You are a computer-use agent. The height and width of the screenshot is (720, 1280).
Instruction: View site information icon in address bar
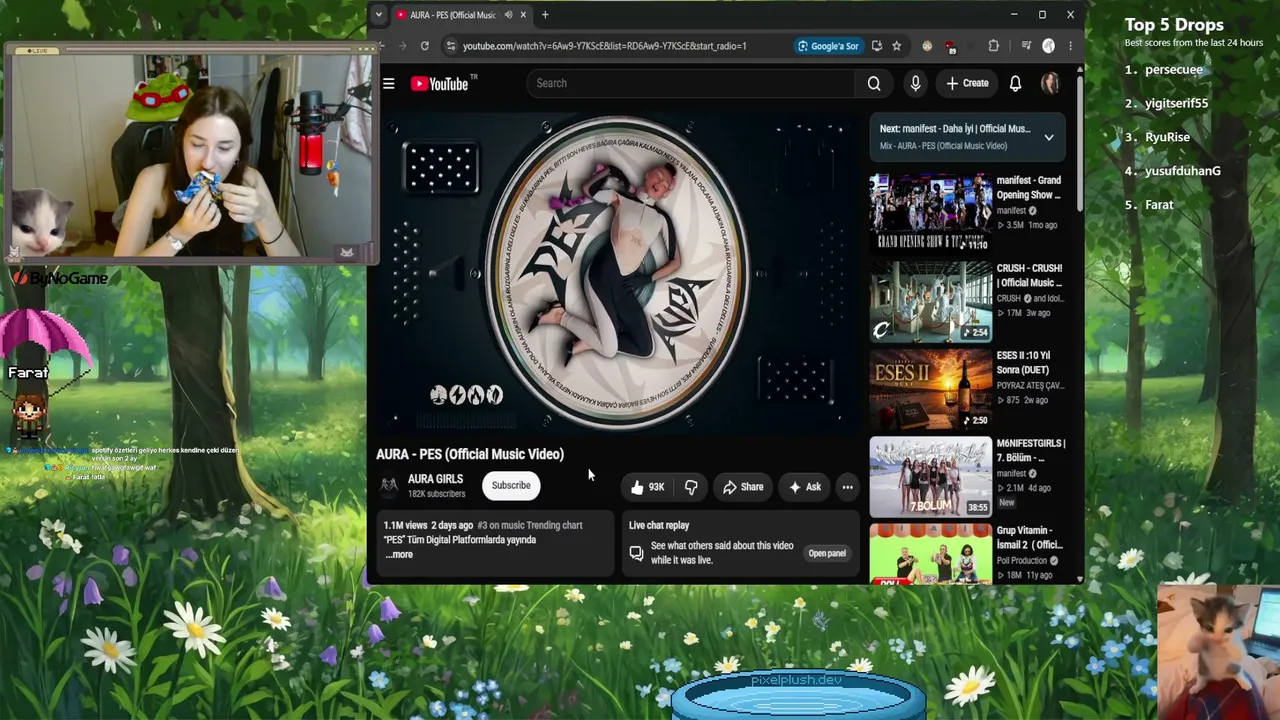click(451, 46)
